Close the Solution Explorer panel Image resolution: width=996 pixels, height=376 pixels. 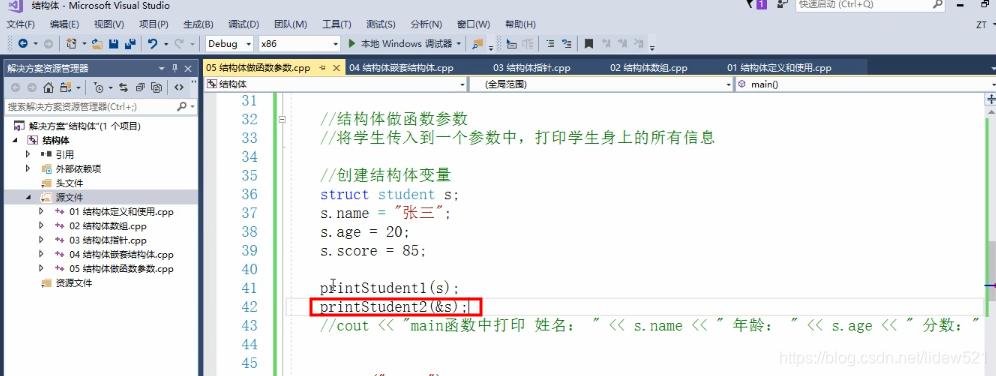coord(188,68)
